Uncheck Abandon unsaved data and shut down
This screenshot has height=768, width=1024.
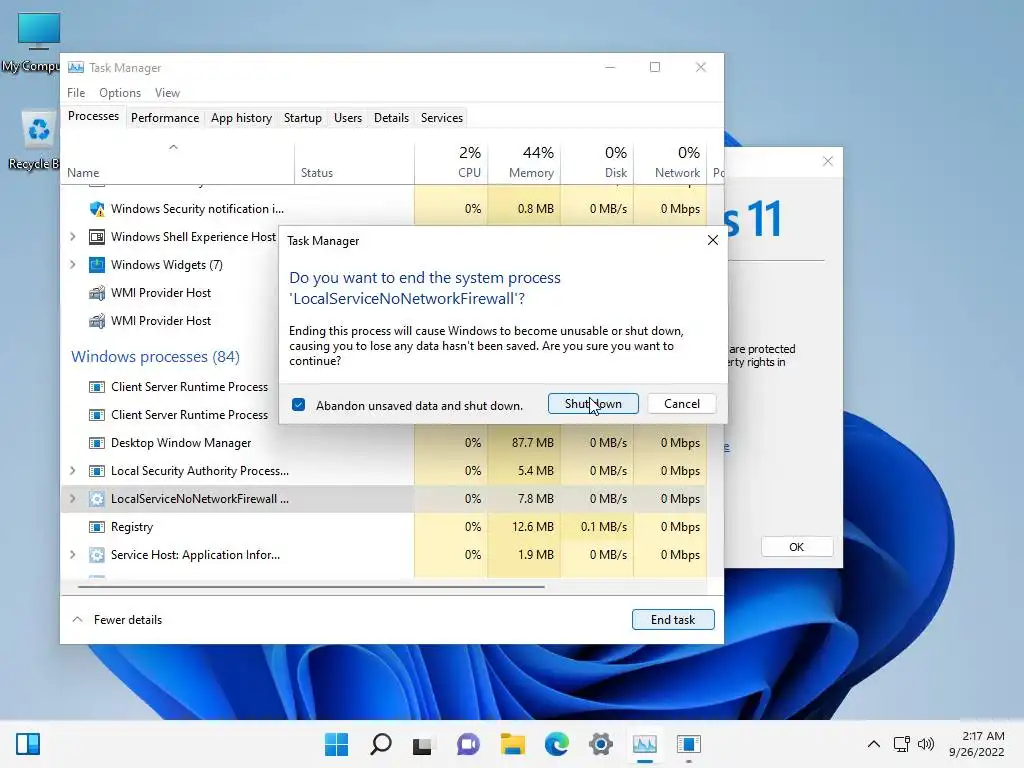pyautogui.click(x=298, y=405)
